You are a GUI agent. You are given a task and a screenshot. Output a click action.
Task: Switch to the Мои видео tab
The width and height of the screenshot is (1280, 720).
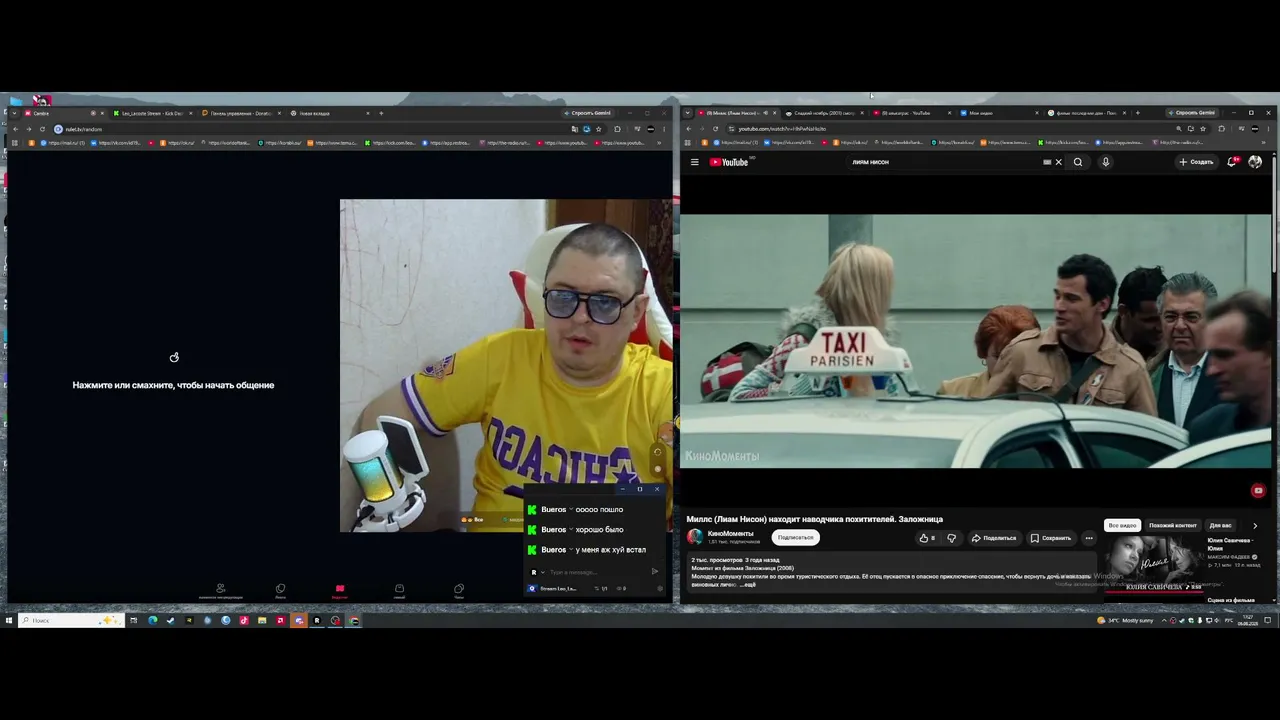point(998,113)
